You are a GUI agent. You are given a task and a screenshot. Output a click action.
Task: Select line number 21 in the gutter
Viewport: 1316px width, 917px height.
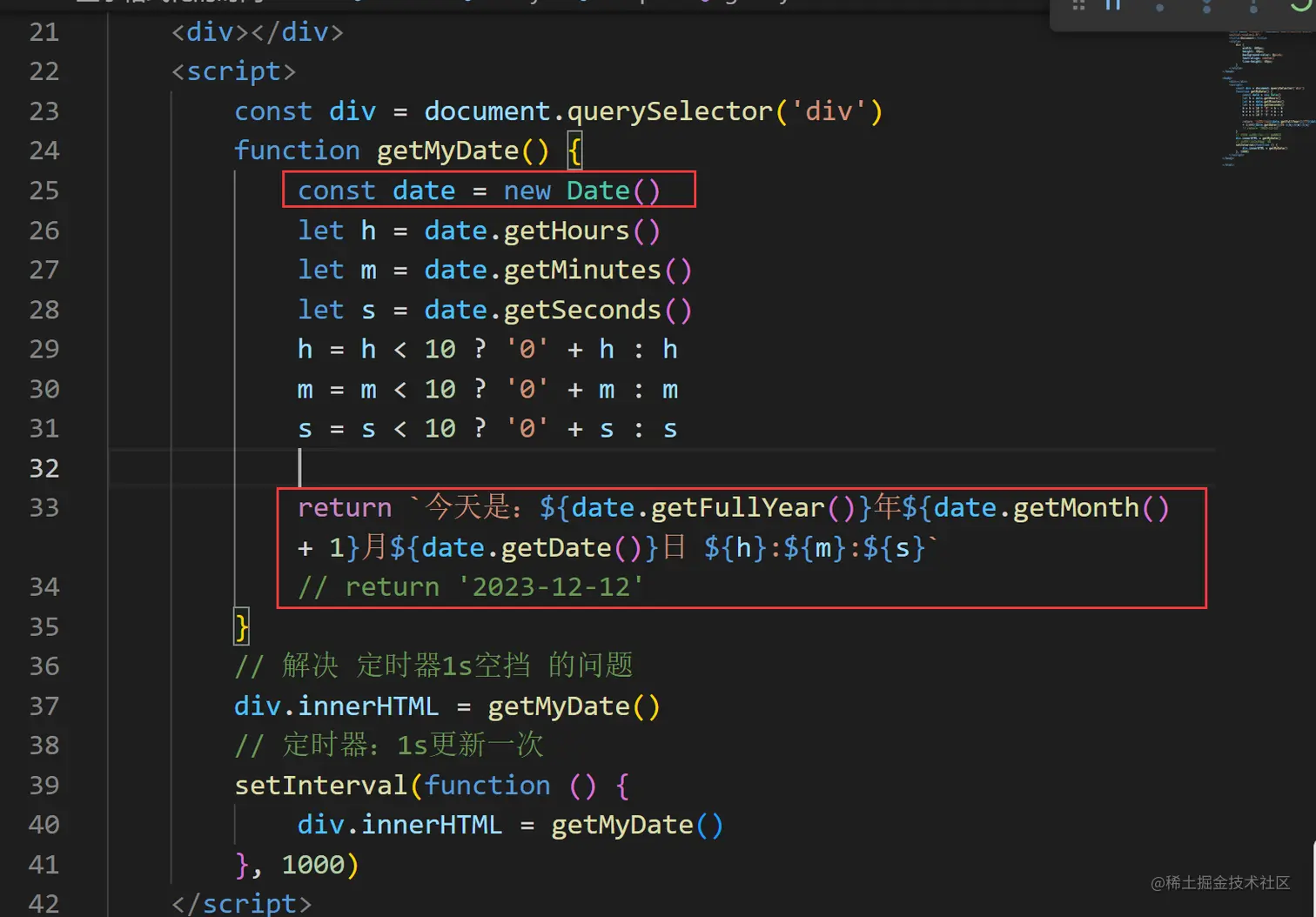click(x=44, y=32)
